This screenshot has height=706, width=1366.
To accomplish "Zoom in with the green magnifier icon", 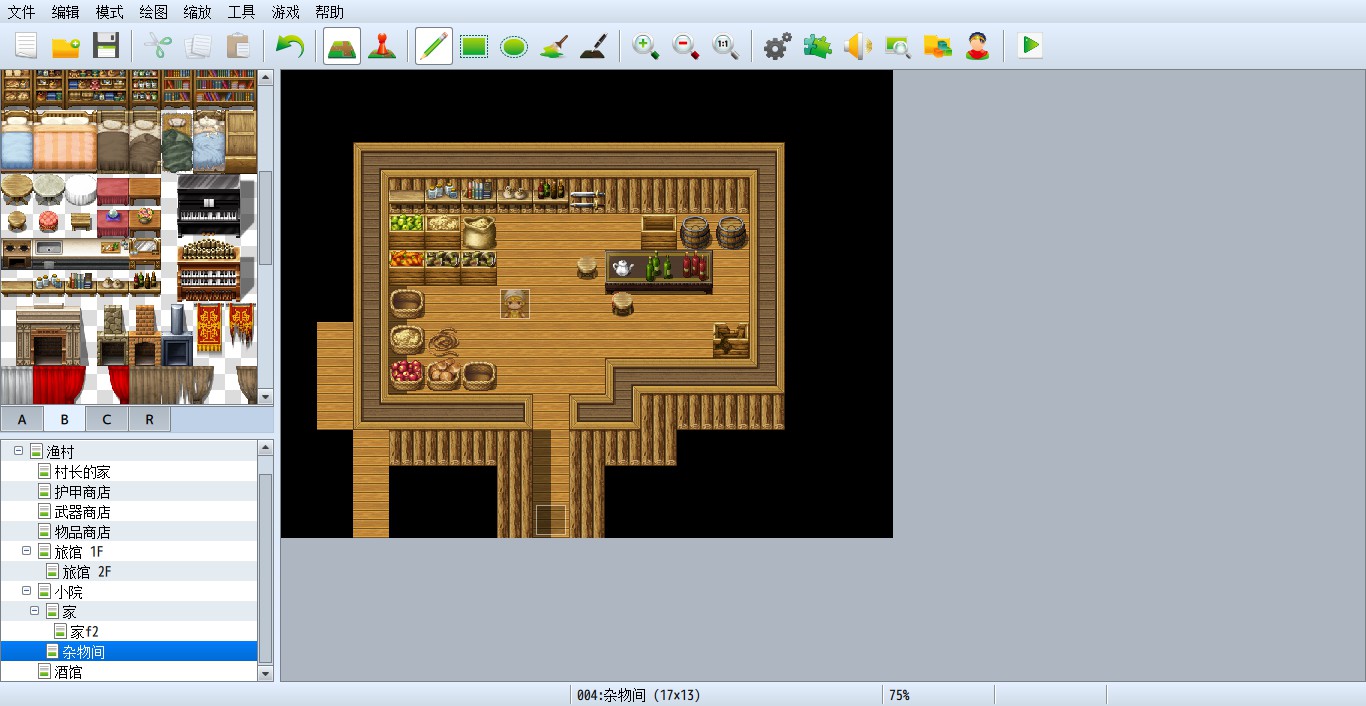I will click(x=646, y=46).
